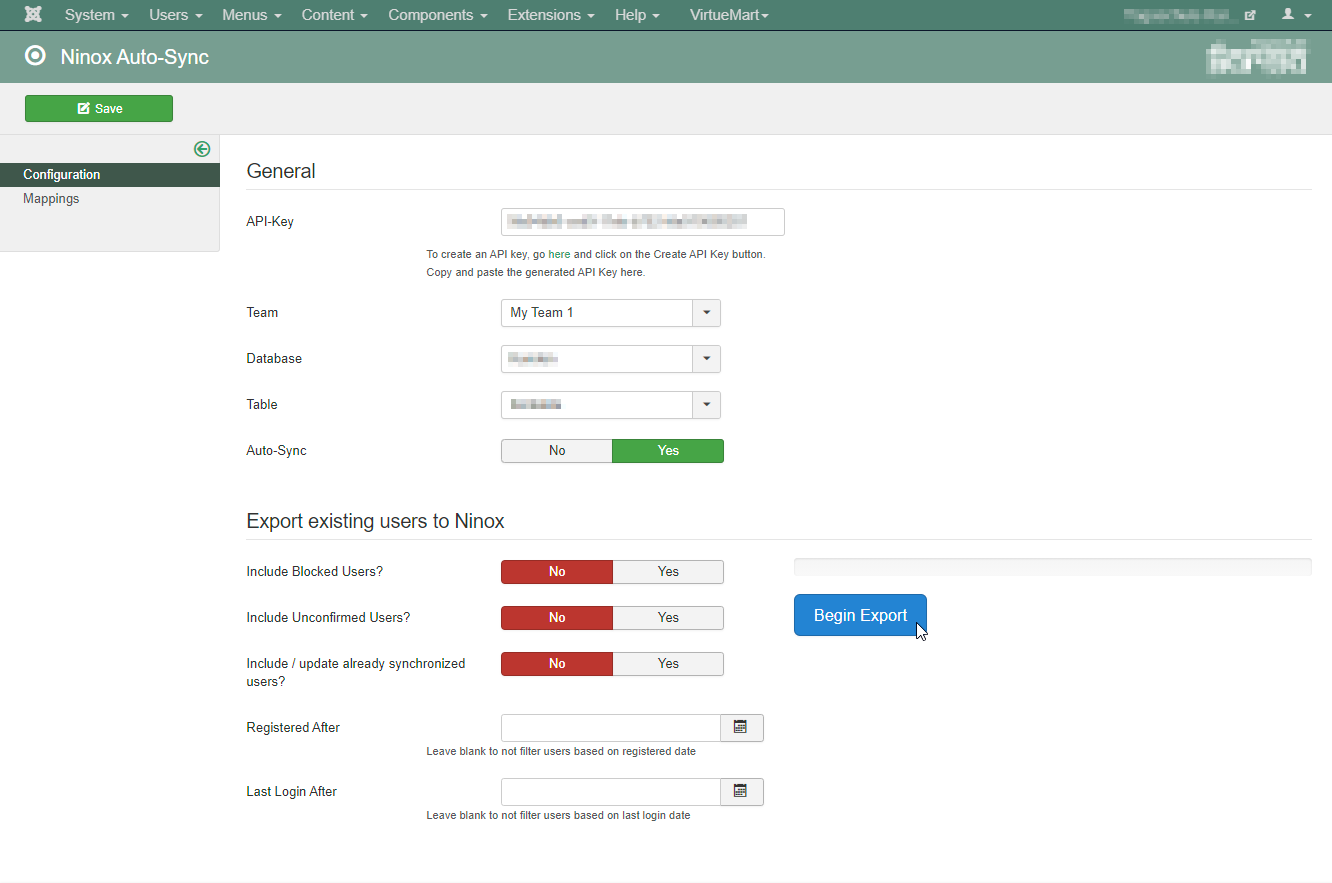Choose Yes for Include Blocked Users
The width and height of the screenshot is (1332, 883).
(668, 572)
